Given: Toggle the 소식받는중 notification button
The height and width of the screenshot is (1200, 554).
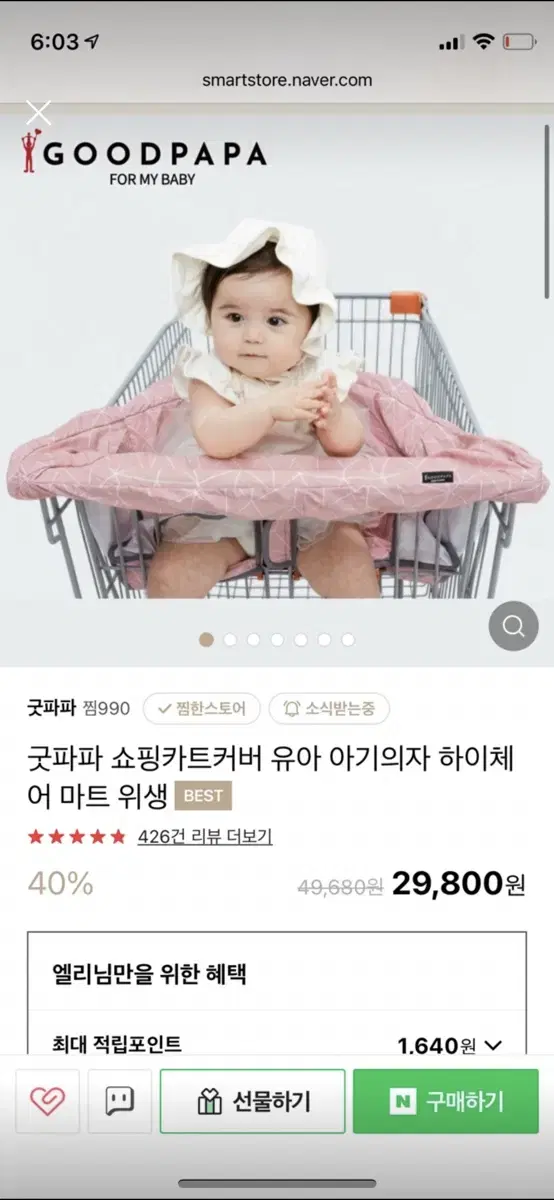Looking at the screenshot, I should [x=329, y=708].
